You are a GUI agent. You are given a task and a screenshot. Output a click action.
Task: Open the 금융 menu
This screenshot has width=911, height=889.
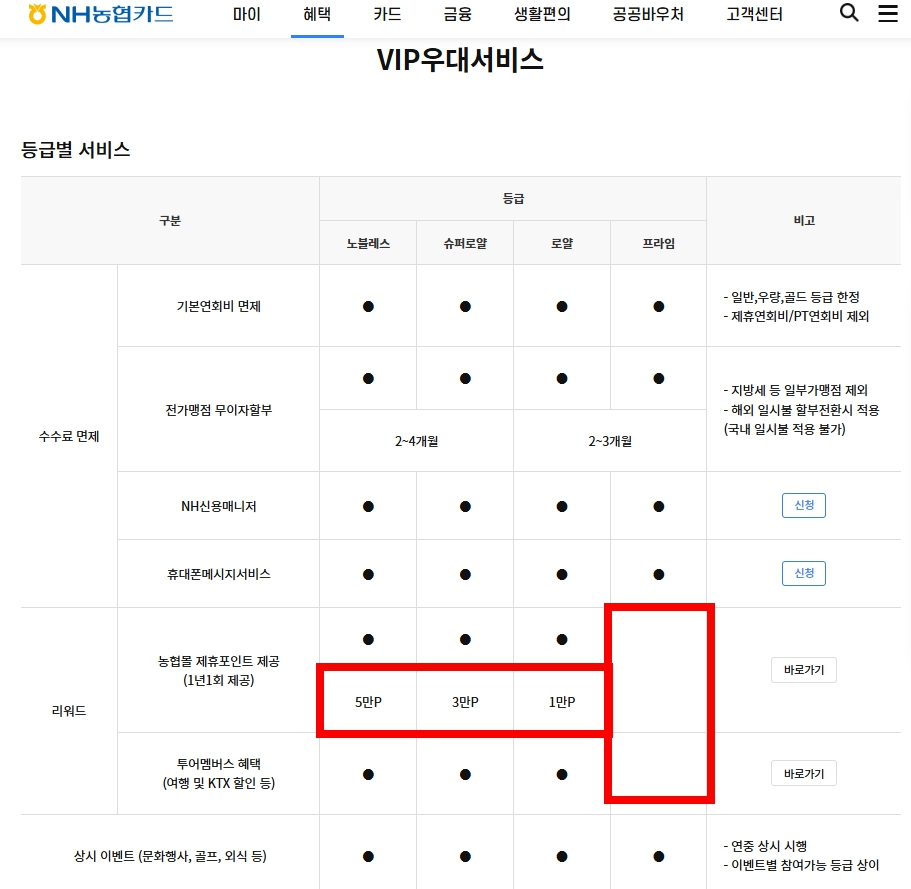pyautogui.click(x=458, y=14)
